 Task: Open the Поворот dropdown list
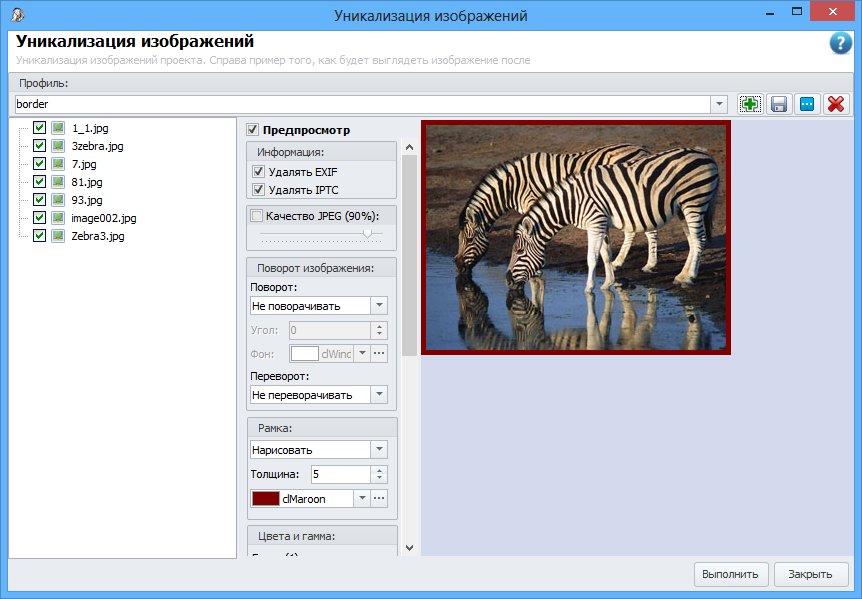(x=379, y=305)
